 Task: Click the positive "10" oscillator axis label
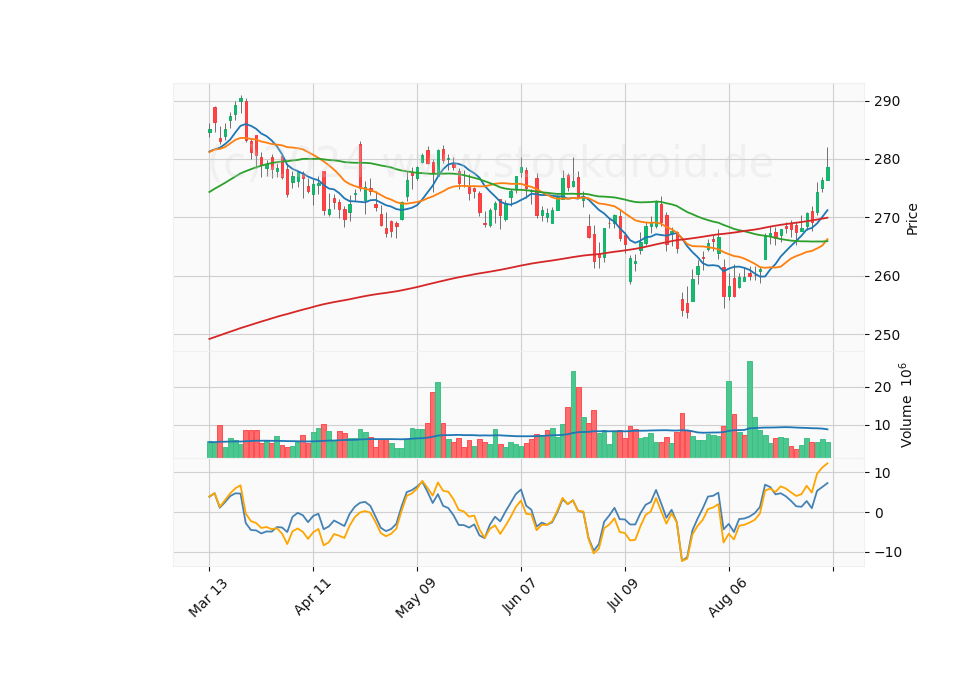pyautogui.click(x=883, y=473)
